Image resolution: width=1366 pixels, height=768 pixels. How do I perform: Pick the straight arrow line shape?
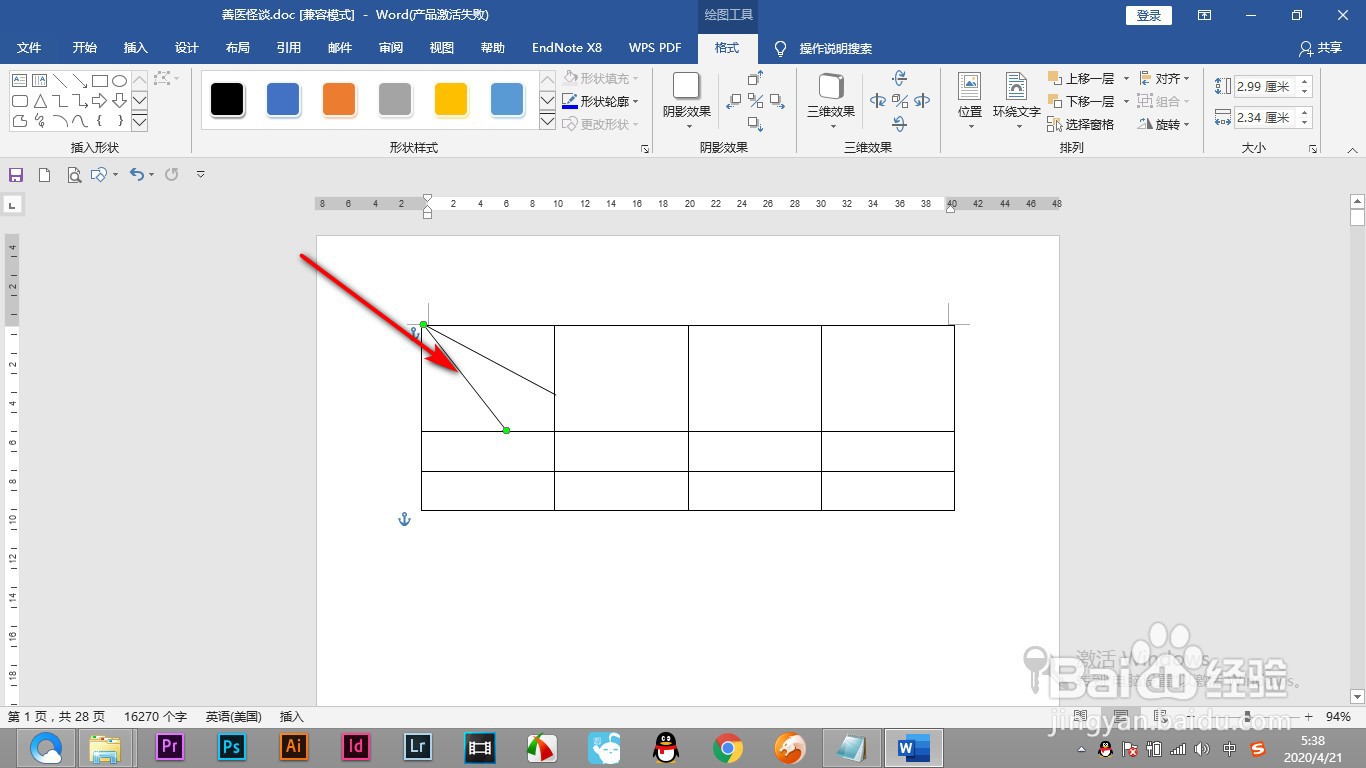(x=79, y=81)
